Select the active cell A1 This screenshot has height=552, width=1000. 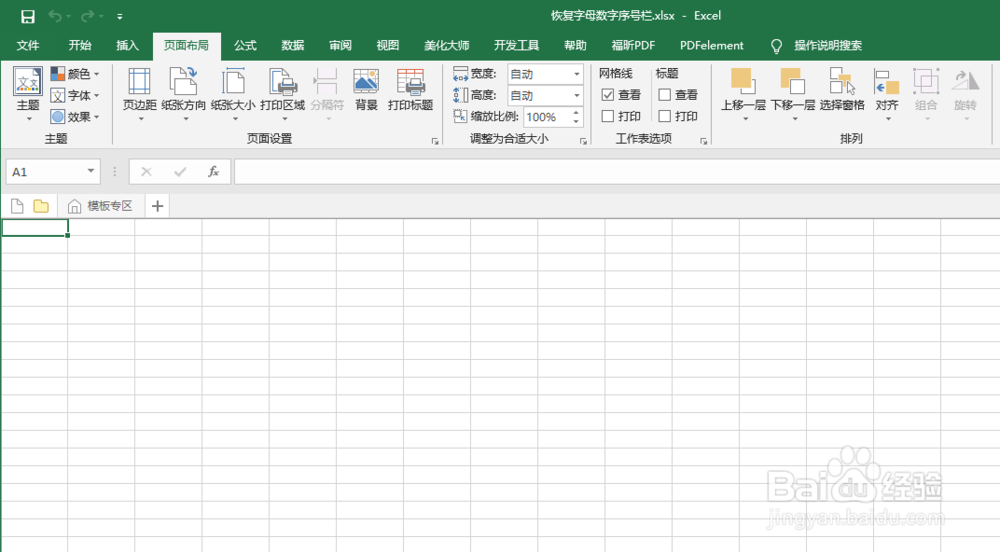[x=34, y=228]
